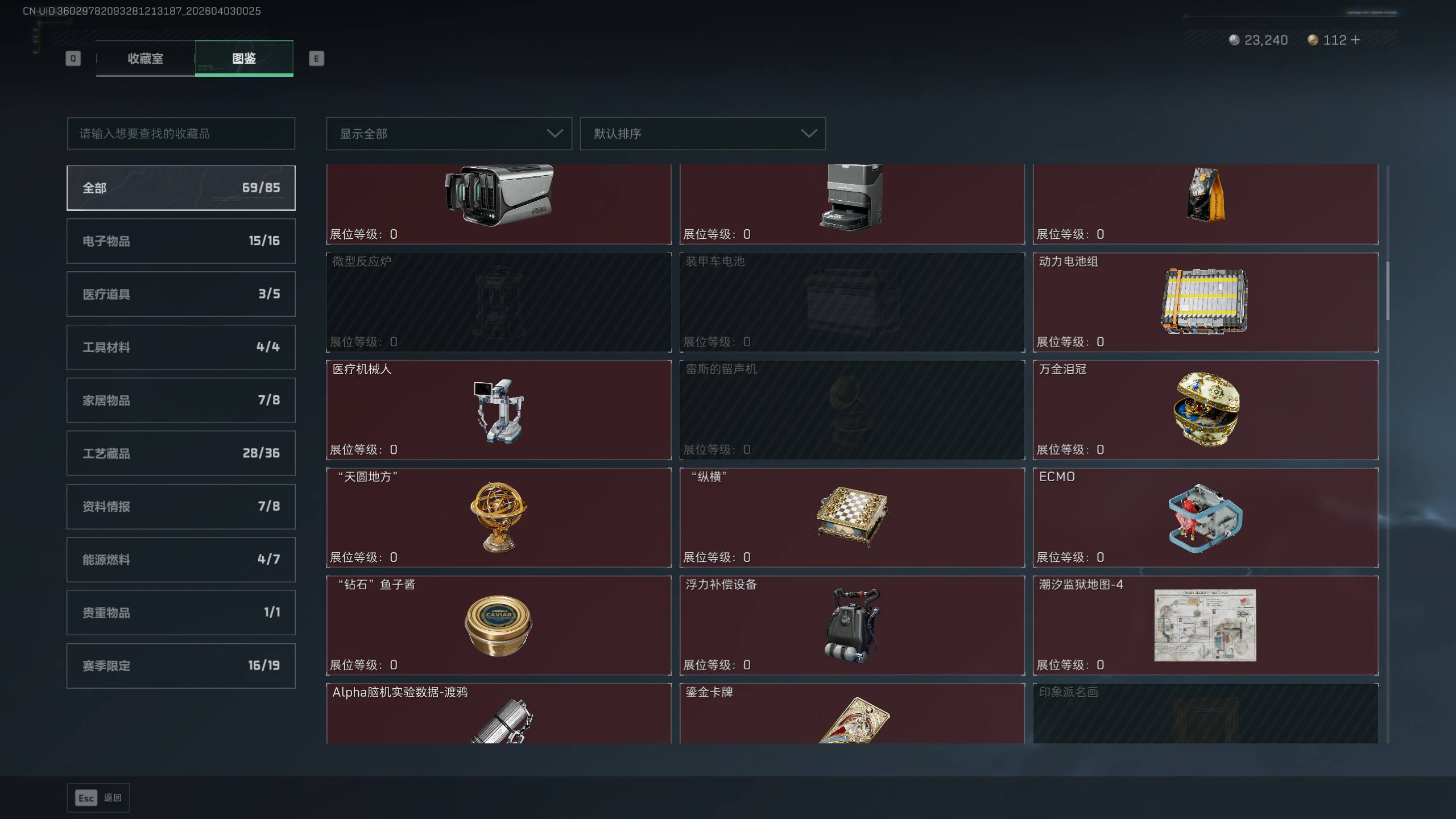Click the plus icon beside 112 currency
The width and height of the screenshot is (1456, 819).
[x=1355, y=40]
